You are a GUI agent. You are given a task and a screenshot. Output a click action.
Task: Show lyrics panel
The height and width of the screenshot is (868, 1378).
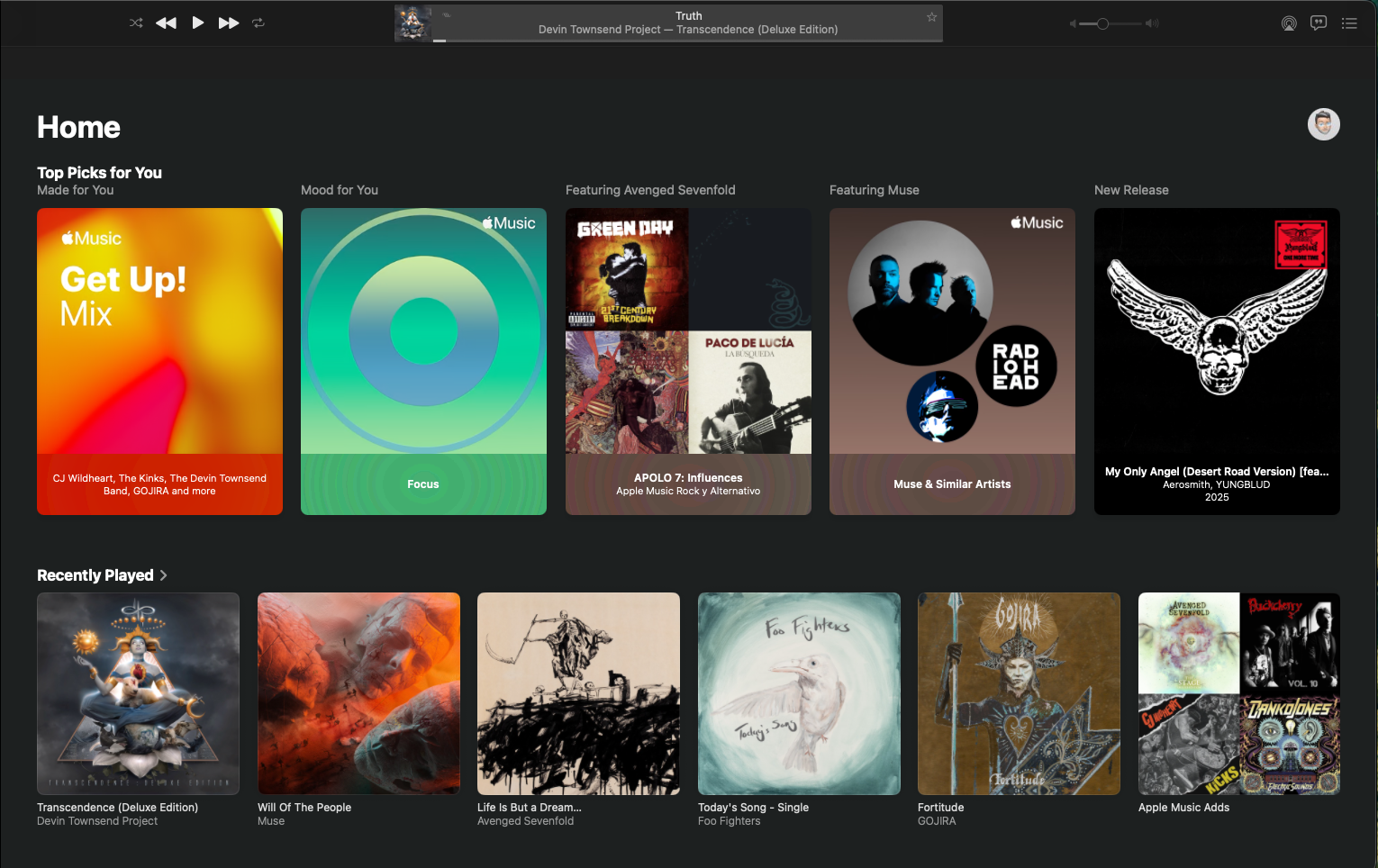[1319, 23]
